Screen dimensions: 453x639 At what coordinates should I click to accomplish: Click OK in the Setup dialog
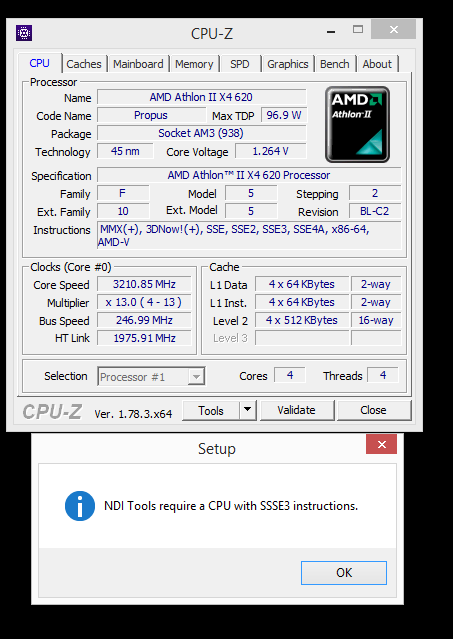344,573
